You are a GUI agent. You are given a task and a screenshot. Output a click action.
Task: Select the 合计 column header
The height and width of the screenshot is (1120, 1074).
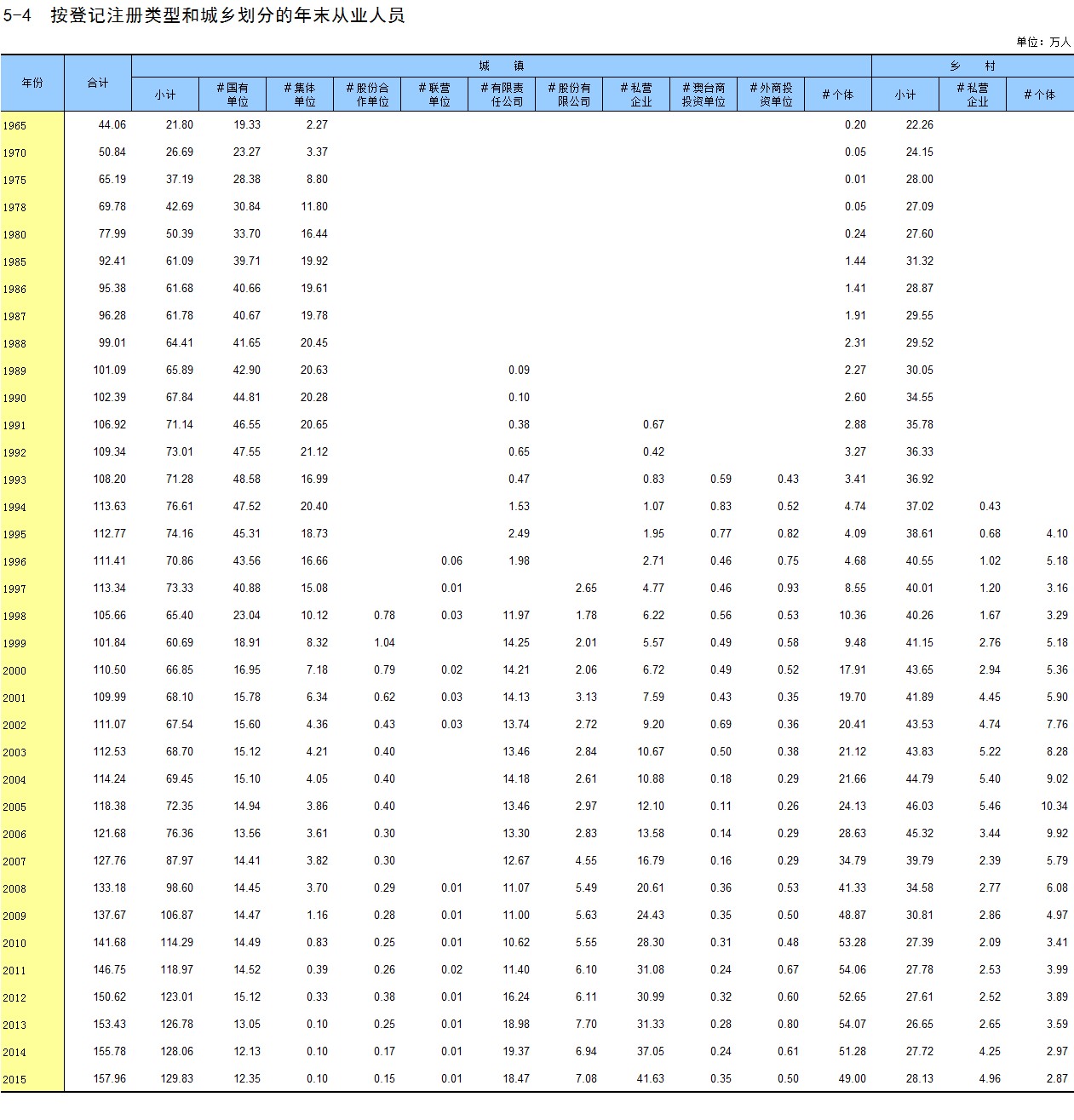[98, 83]
